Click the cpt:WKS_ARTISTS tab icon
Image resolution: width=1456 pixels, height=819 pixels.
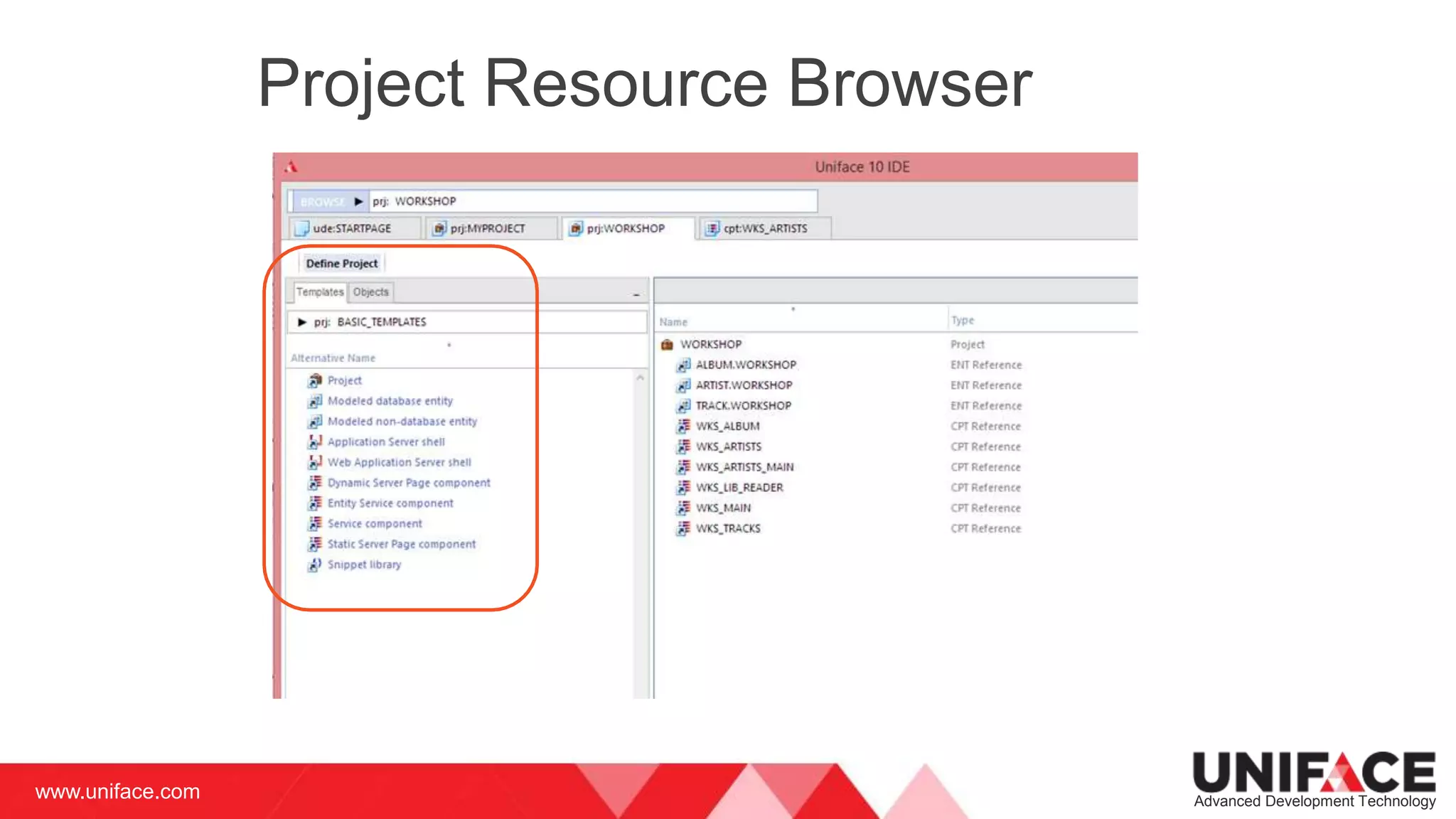(712, 229)
